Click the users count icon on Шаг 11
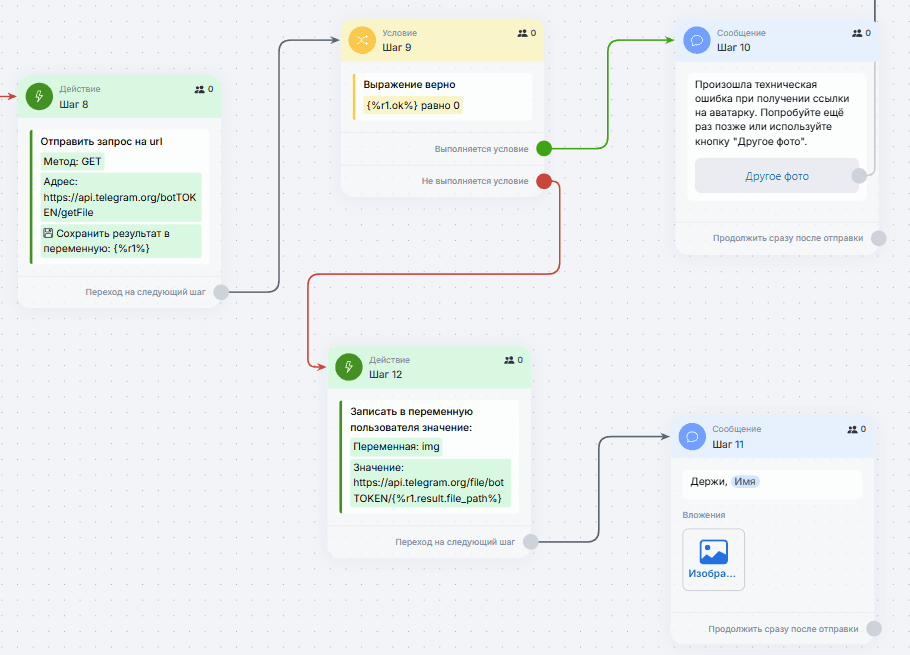Viewport: 910px width, 655px height. [853, 429]
